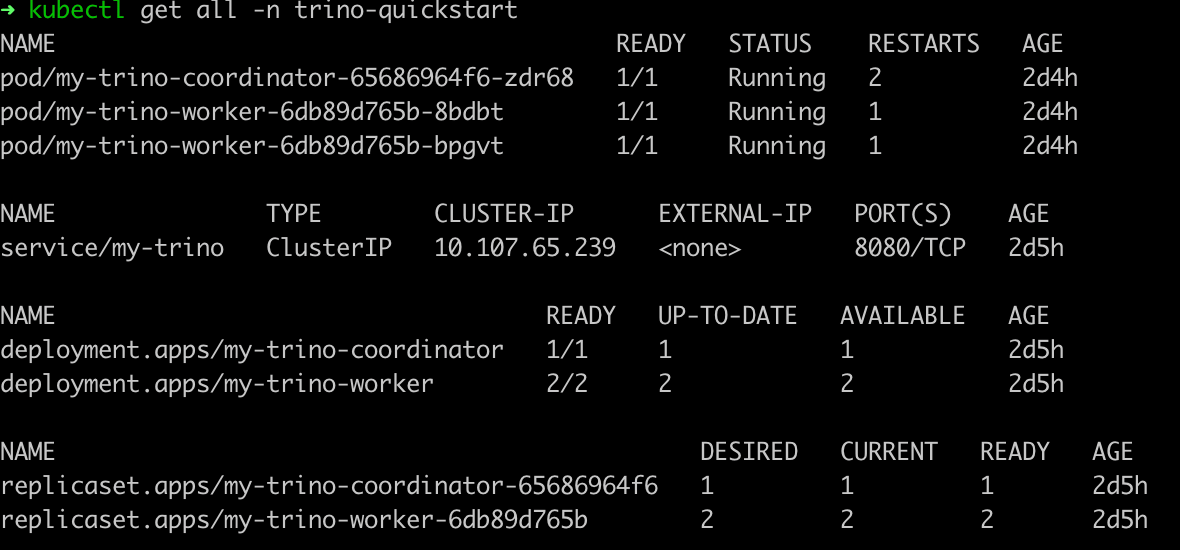Click the UP-TO-DATE column header
This screenshot has height=550, width=1180.
click(x=727, y=316)
